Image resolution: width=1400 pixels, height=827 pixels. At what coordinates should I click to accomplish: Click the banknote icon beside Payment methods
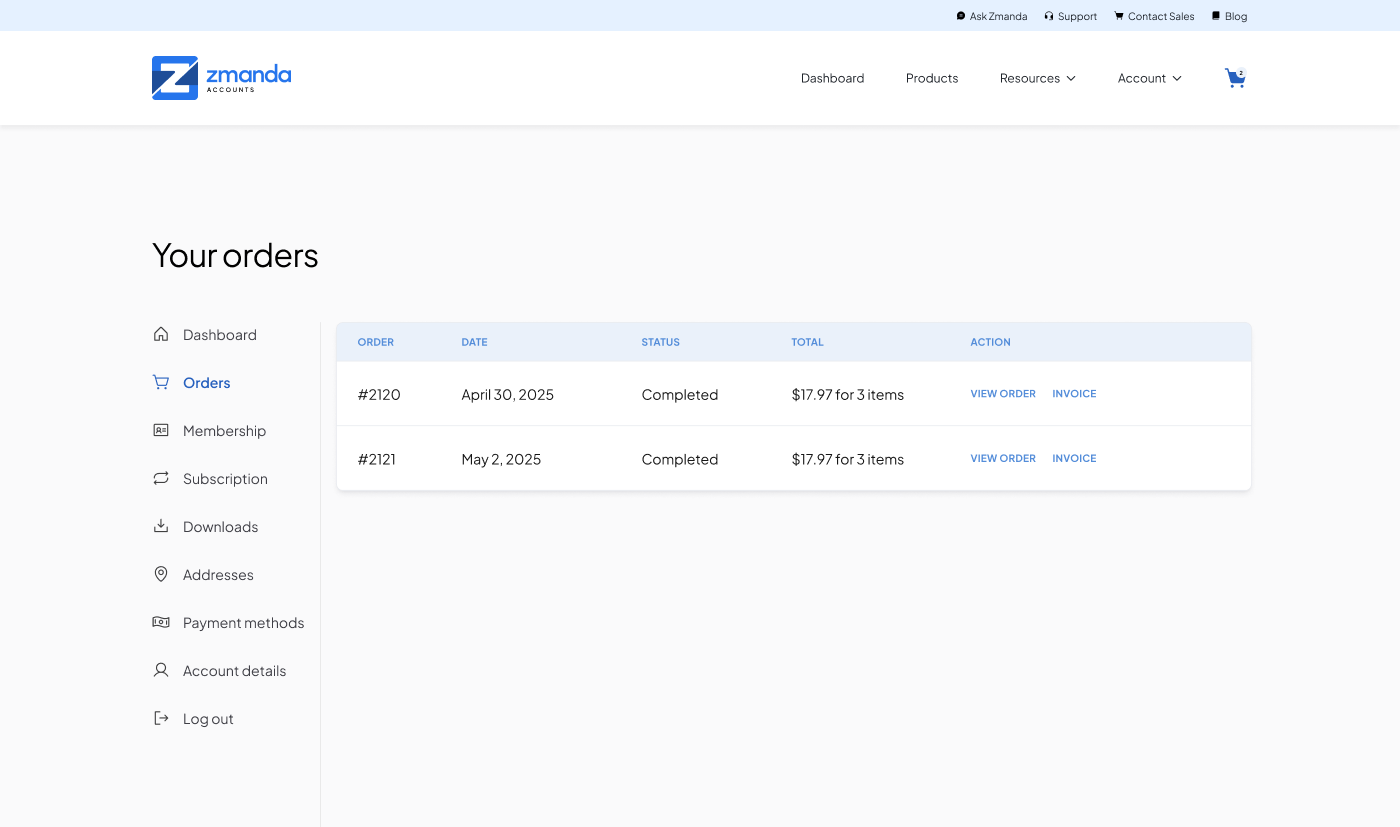[161, 622]
